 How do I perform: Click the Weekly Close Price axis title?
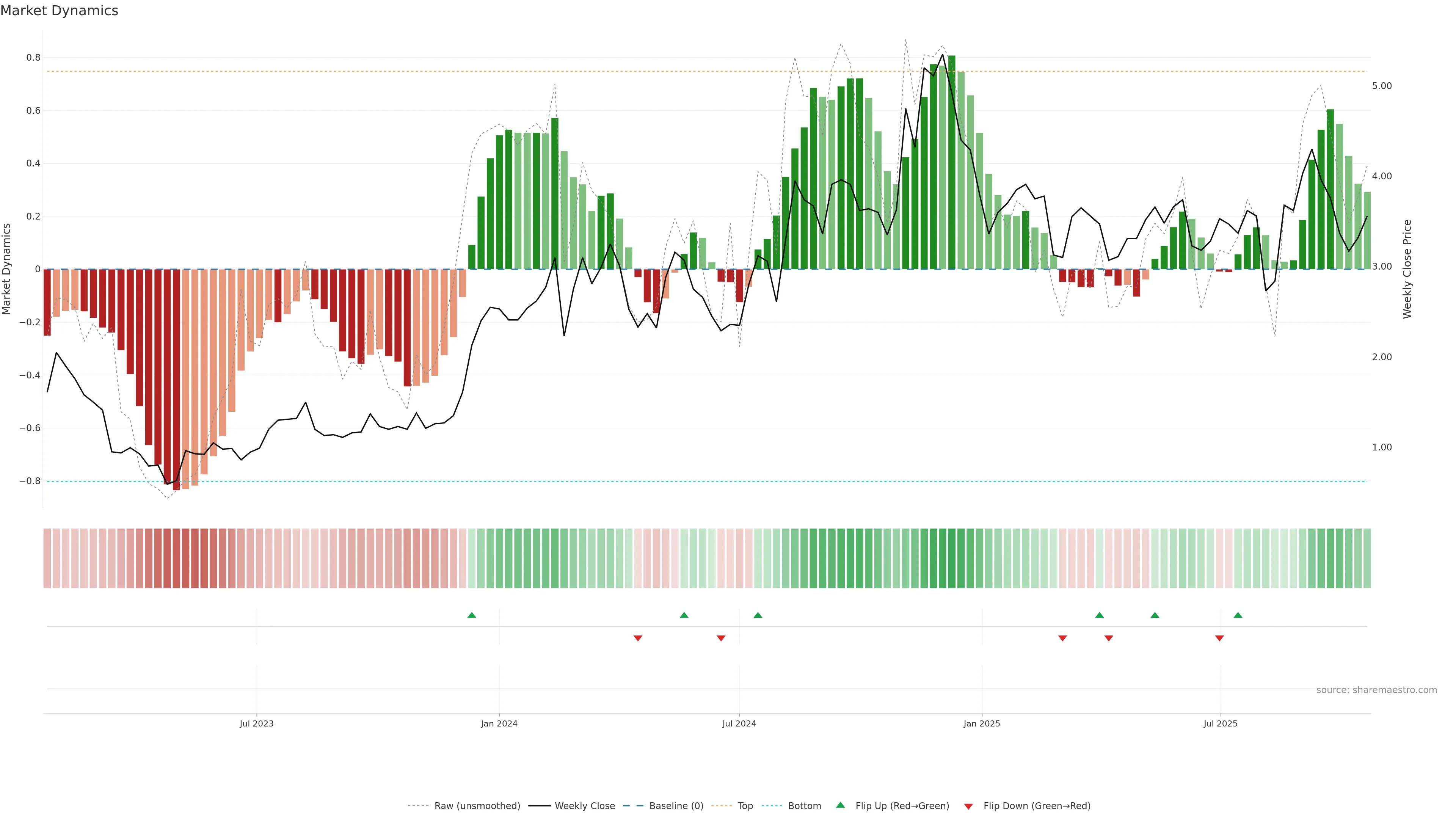[x=1407, y=269]
